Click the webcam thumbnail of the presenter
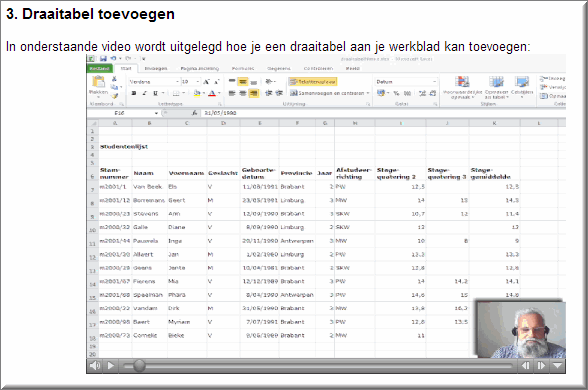 521,330
